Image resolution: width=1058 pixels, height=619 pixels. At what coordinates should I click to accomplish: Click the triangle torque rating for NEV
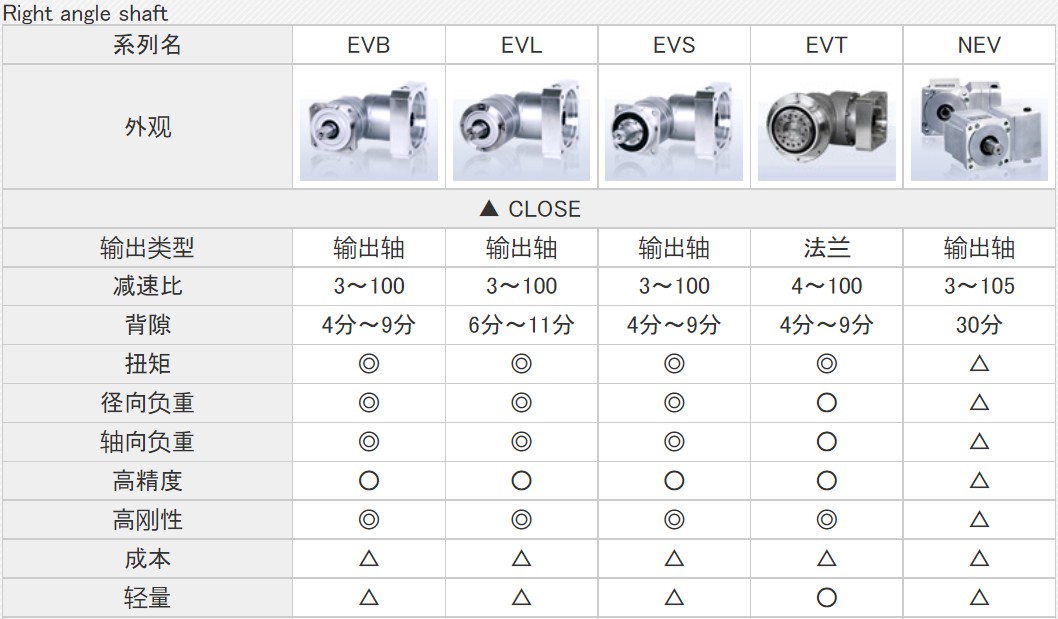click(979, 364)
